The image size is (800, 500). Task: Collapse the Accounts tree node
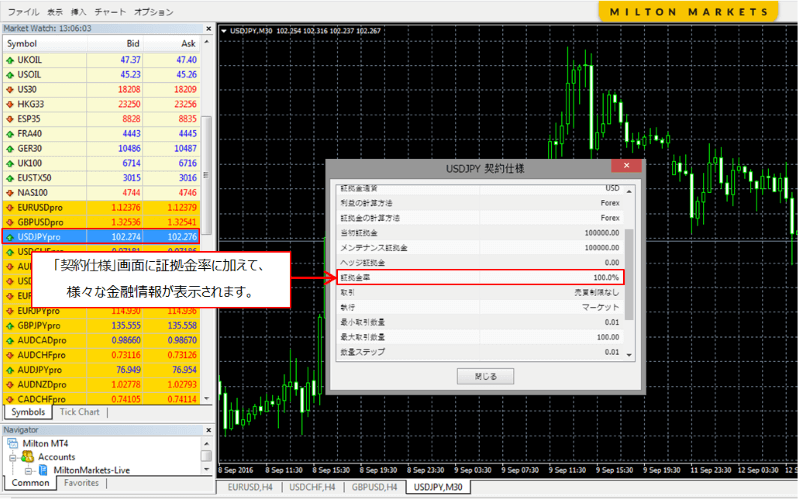[x=12, y=457]
